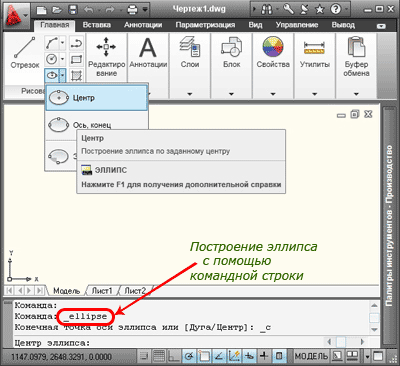Screen dimensions: 400x366
Task: Switch to the Главная ribbon tab
Action: click(55, 25)
